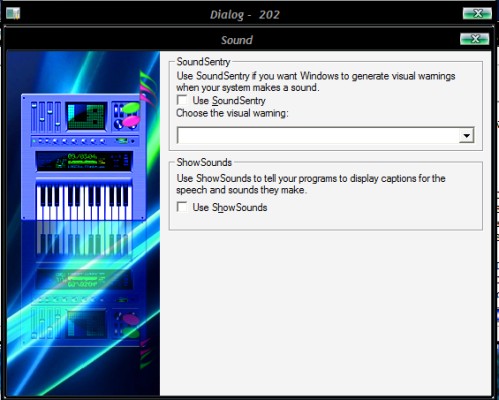The image size is (499, 400).
Task: Click the 'Sound' title bar text
Action: coord(237,40)
